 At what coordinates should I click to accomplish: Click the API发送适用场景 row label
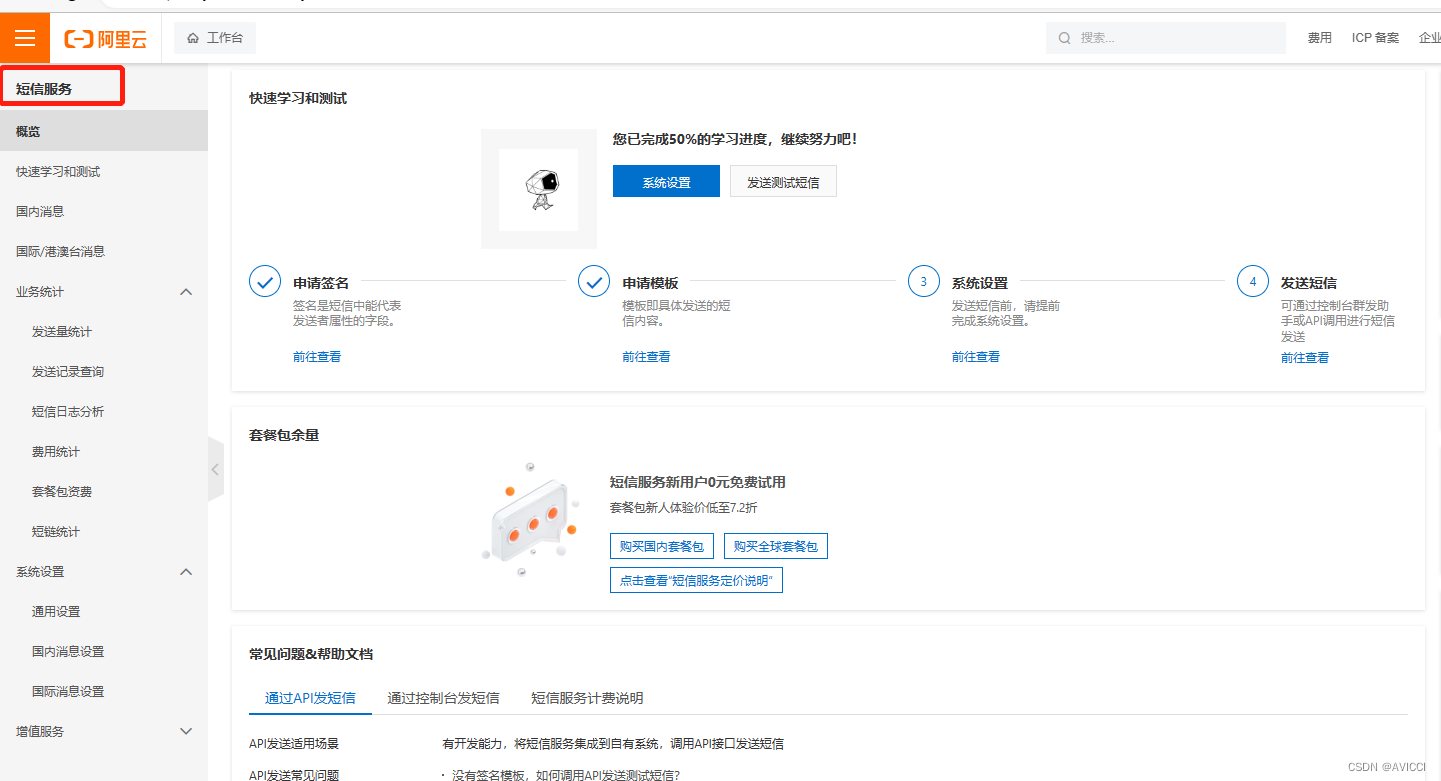click(x=294, y=744)
